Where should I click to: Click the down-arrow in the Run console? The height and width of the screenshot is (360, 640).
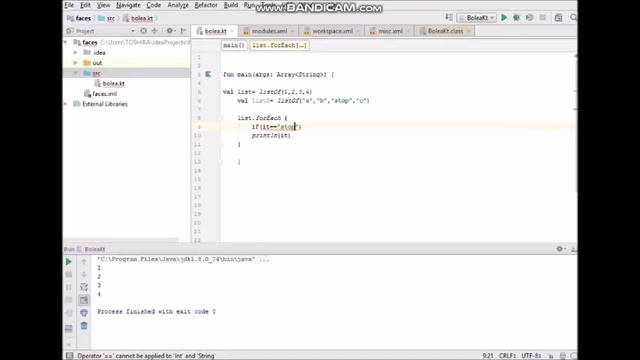pos(84,274)
